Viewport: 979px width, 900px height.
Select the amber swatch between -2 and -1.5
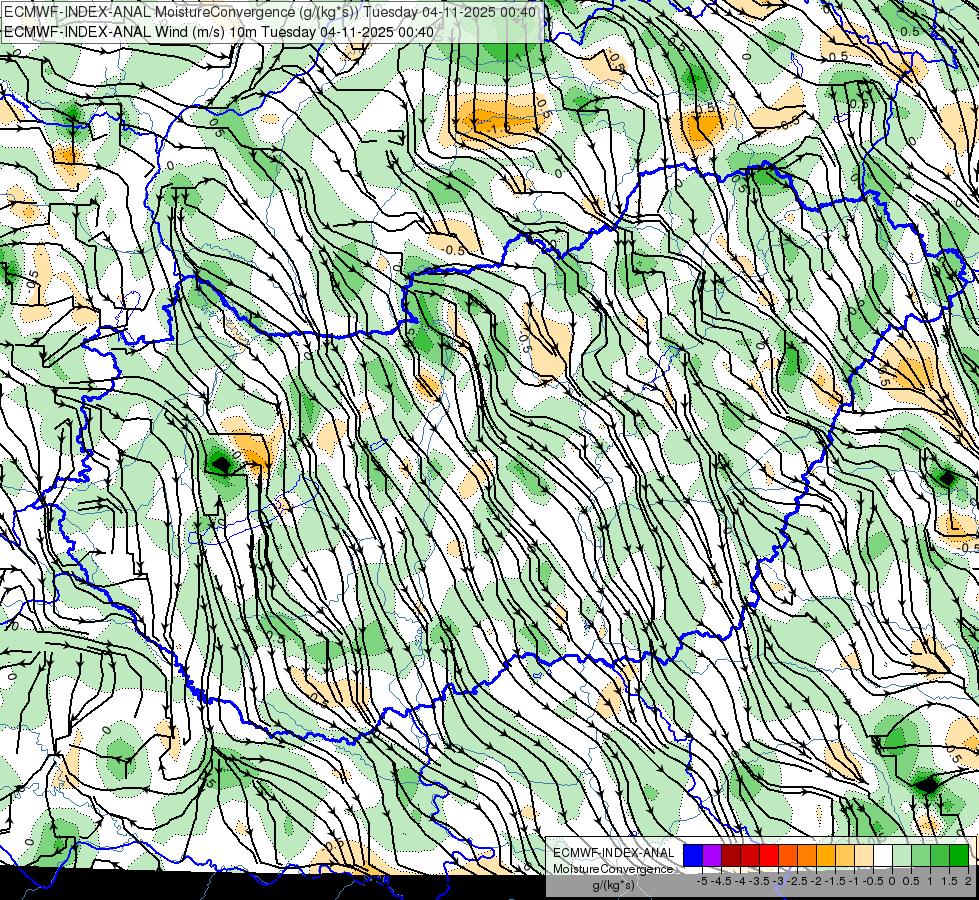[826, 855]
